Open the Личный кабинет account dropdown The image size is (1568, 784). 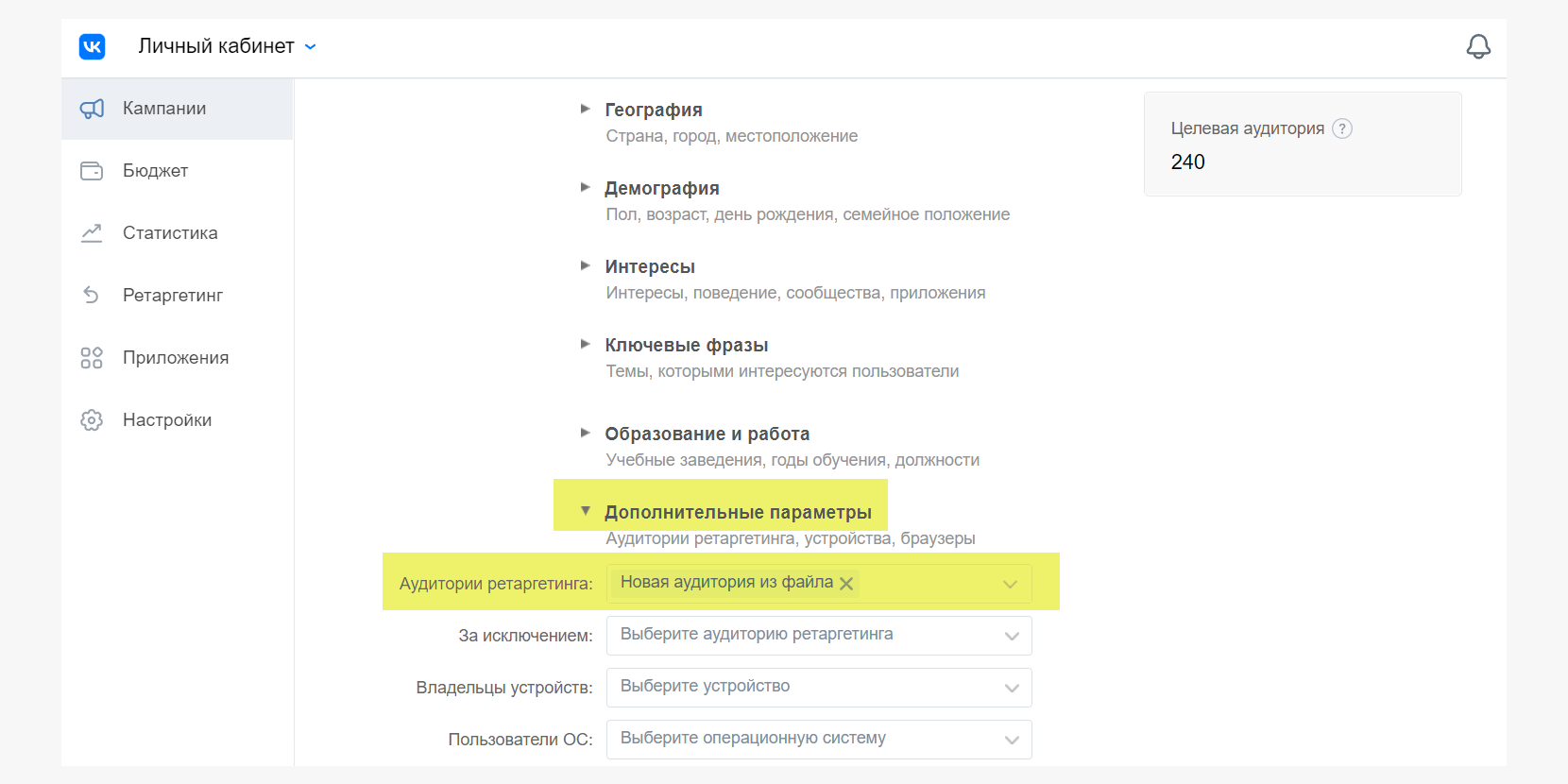228,46
